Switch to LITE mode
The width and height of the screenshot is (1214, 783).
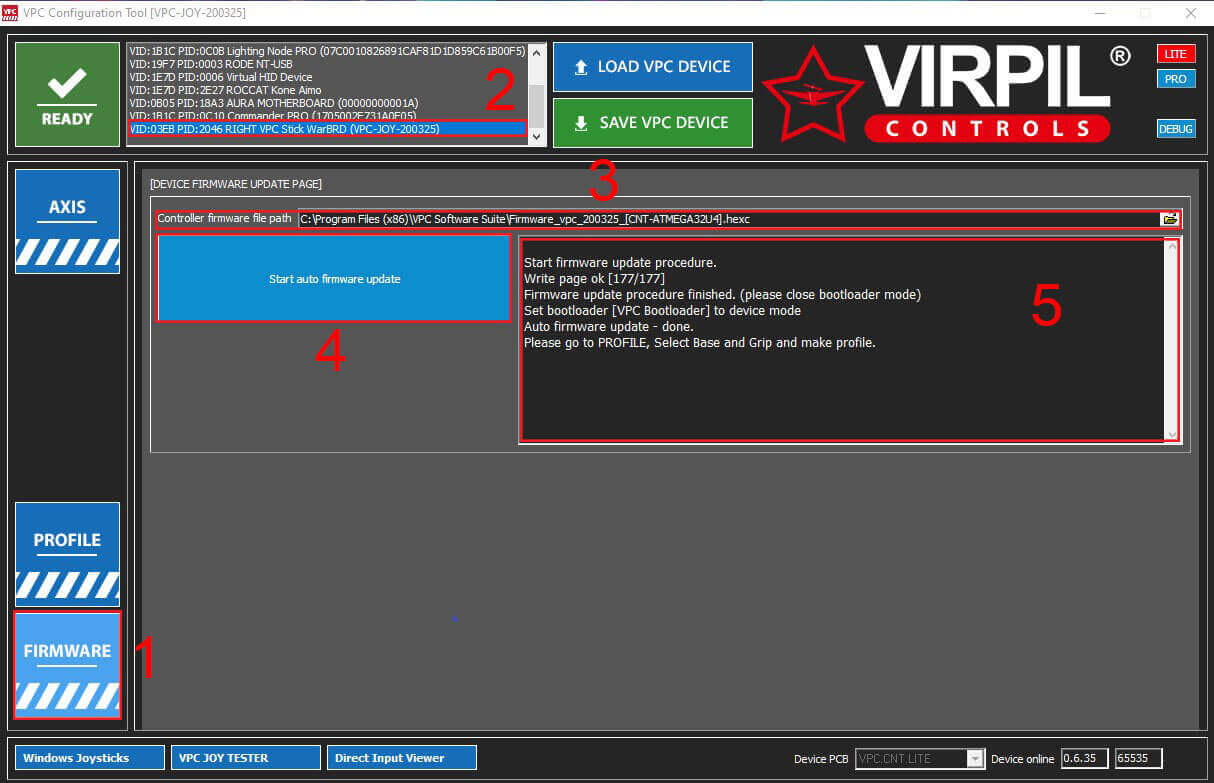(1176, 54)
